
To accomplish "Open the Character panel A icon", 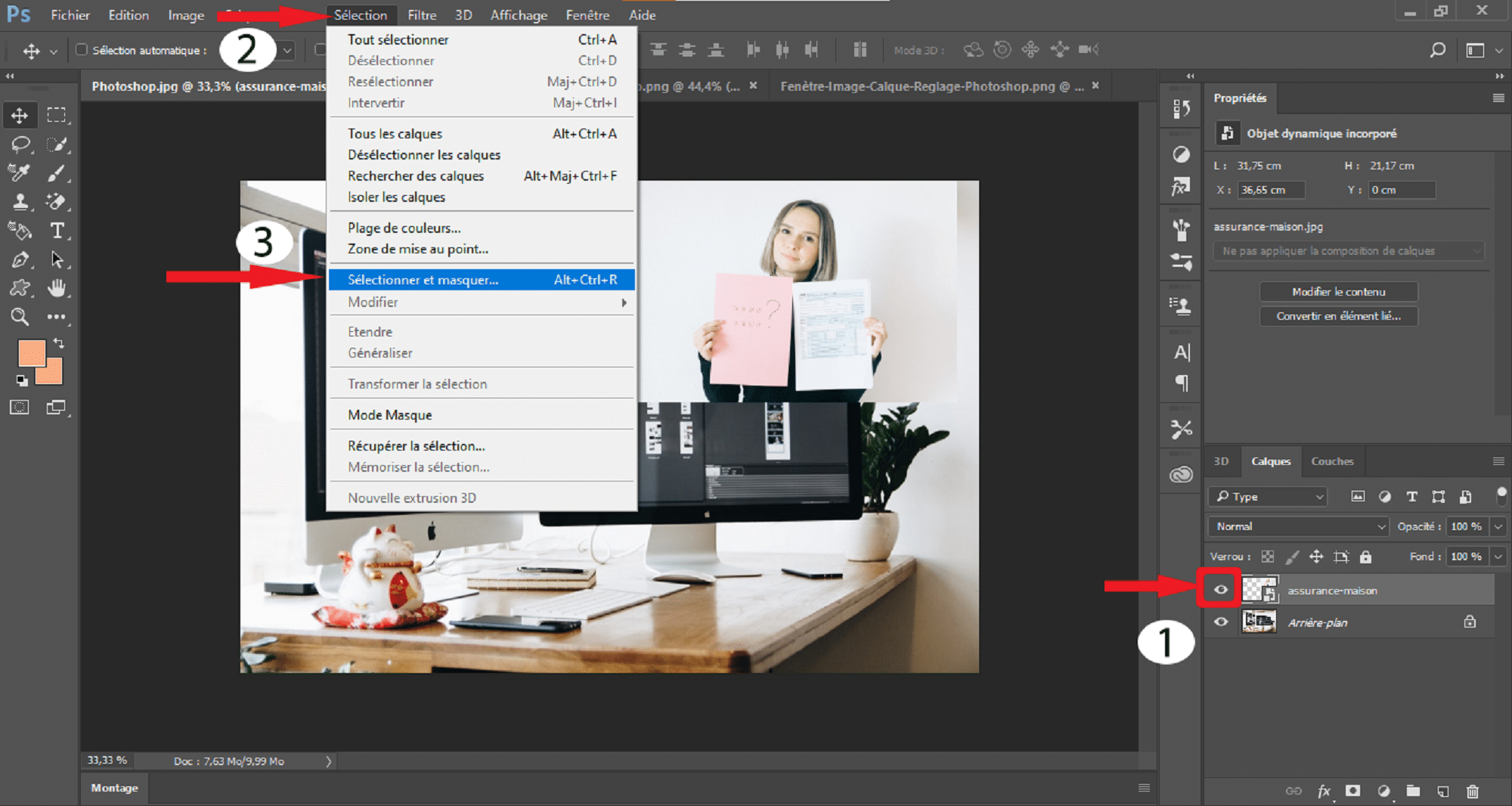I will pyautogui.click(x=1181, y=352).
